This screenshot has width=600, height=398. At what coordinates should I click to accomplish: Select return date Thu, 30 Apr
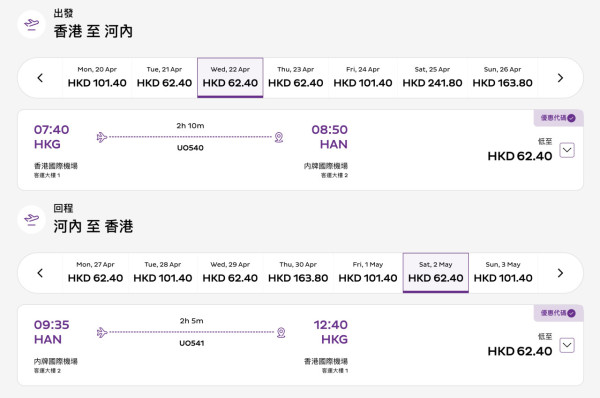click(298, 273)
